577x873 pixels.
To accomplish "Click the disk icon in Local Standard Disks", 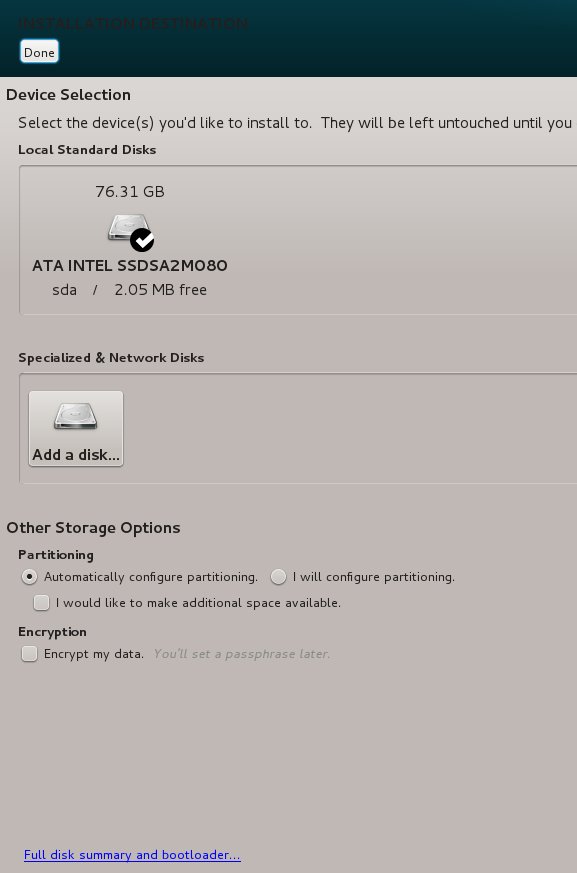I will [127, 228].
